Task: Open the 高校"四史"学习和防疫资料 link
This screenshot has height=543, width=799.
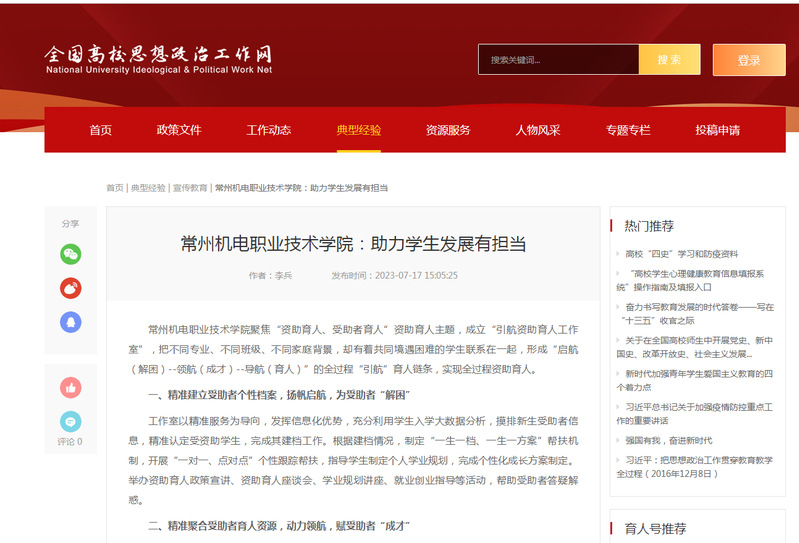Action: click(680, 254)
